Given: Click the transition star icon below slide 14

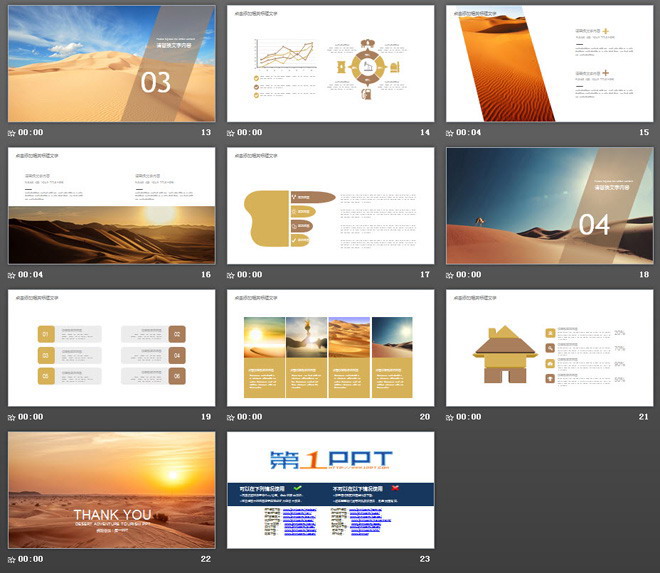Looking at the screenshot, I should coord(231,133).
